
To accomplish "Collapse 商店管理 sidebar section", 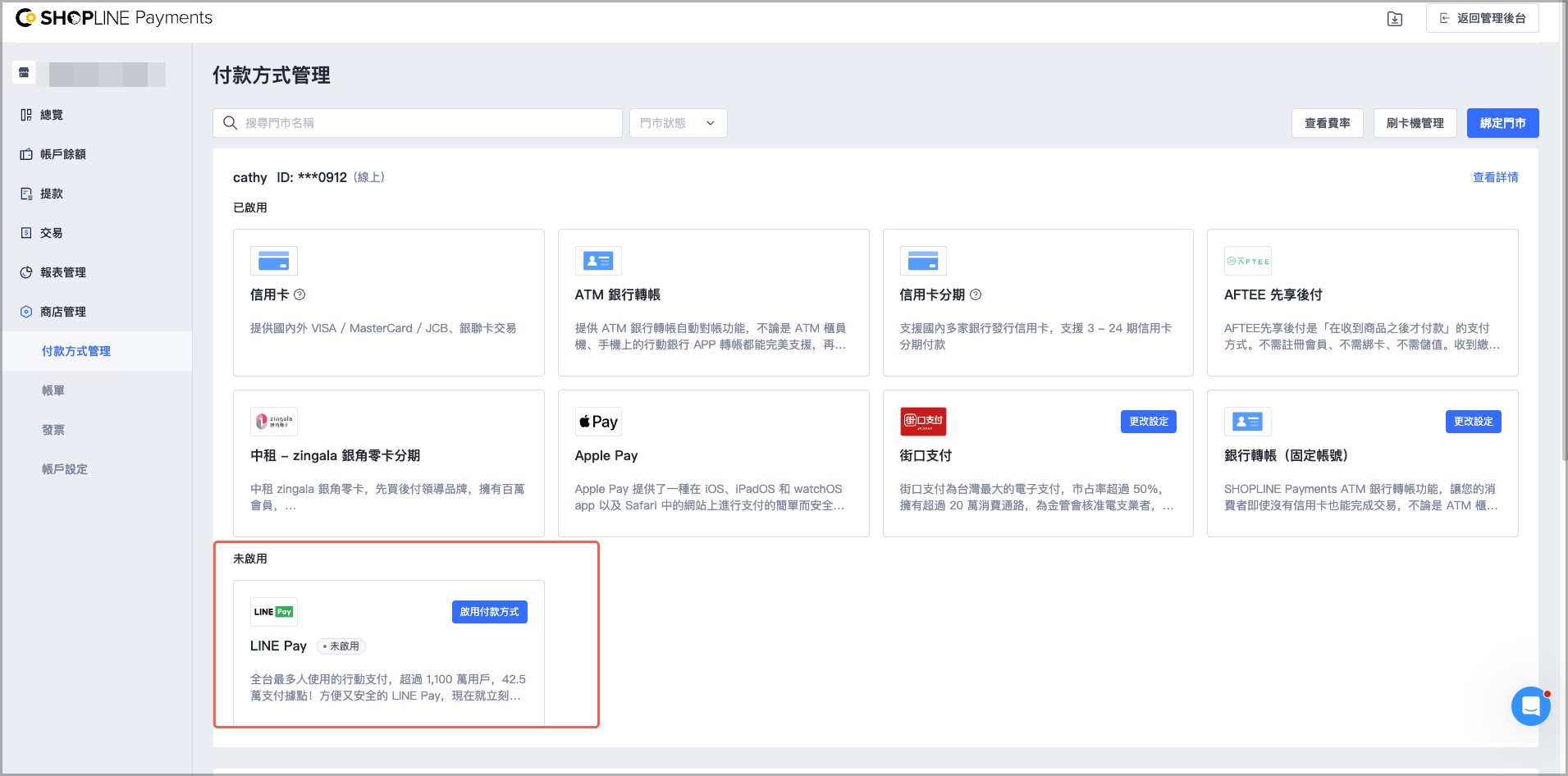I will click(97, 312).
